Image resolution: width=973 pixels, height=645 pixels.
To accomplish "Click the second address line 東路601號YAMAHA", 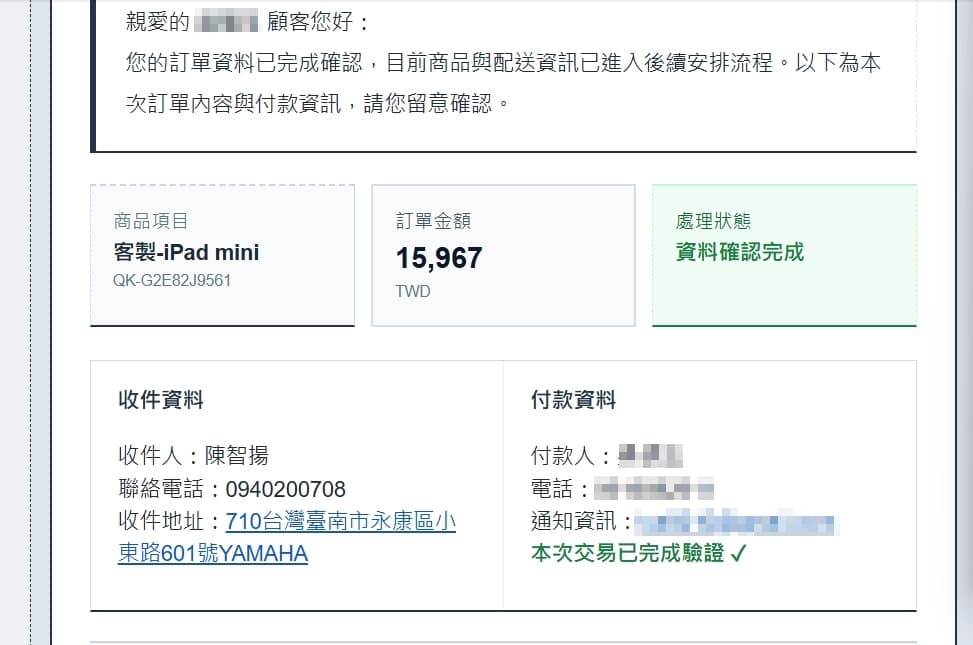I will 213,553.
